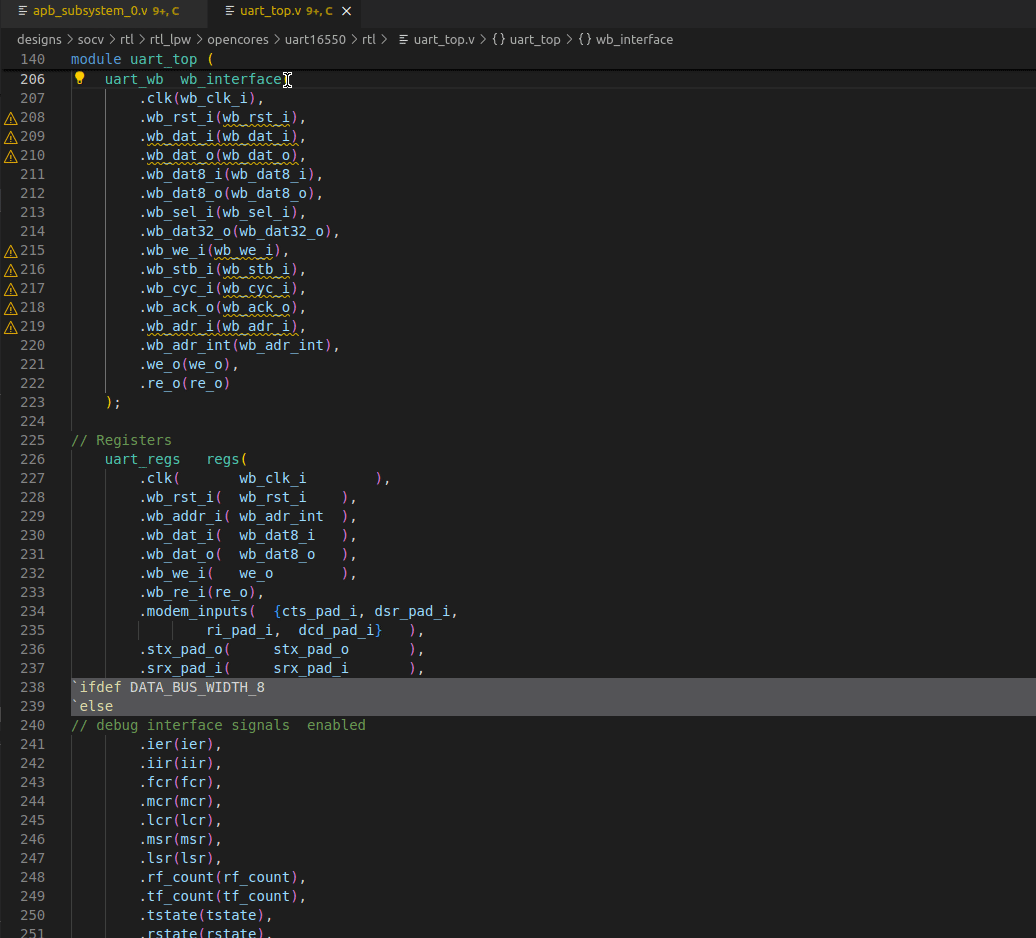Click the warning icon next to line 215
1036x938 pixels.
9,250
